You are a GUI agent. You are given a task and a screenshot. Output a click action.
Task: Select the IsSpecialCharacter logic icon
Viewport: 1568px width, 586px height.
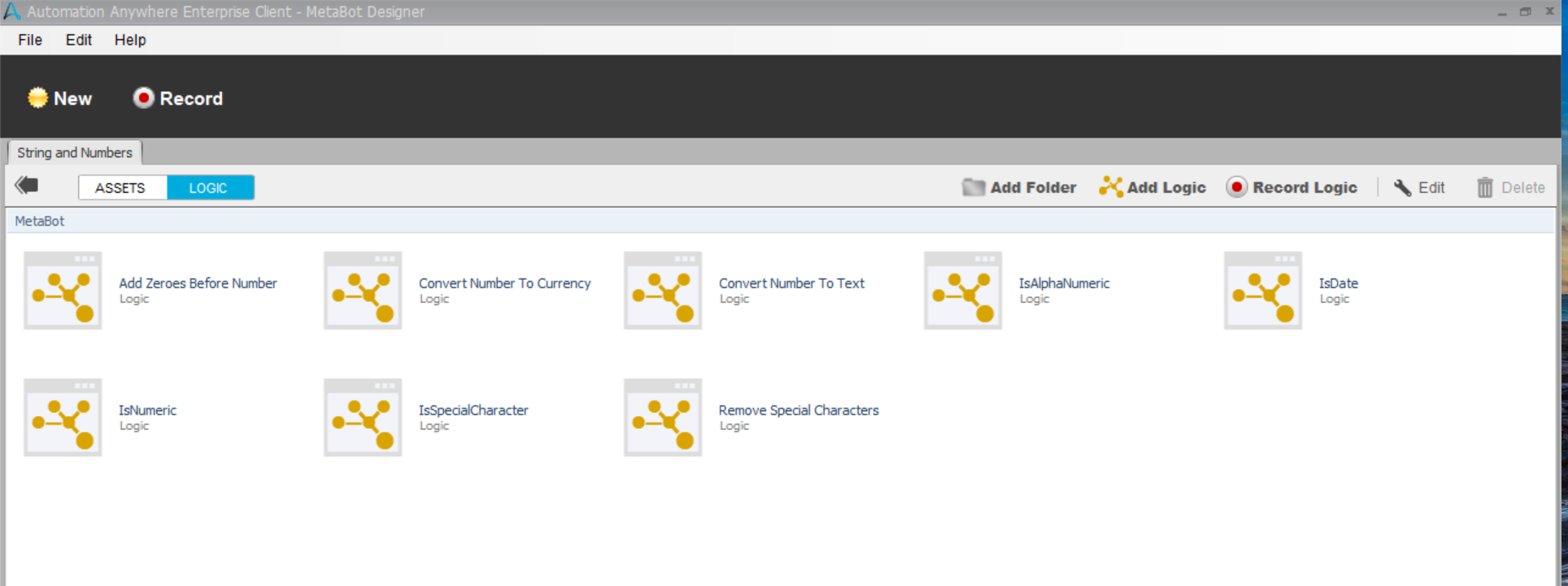click(363, 418)
